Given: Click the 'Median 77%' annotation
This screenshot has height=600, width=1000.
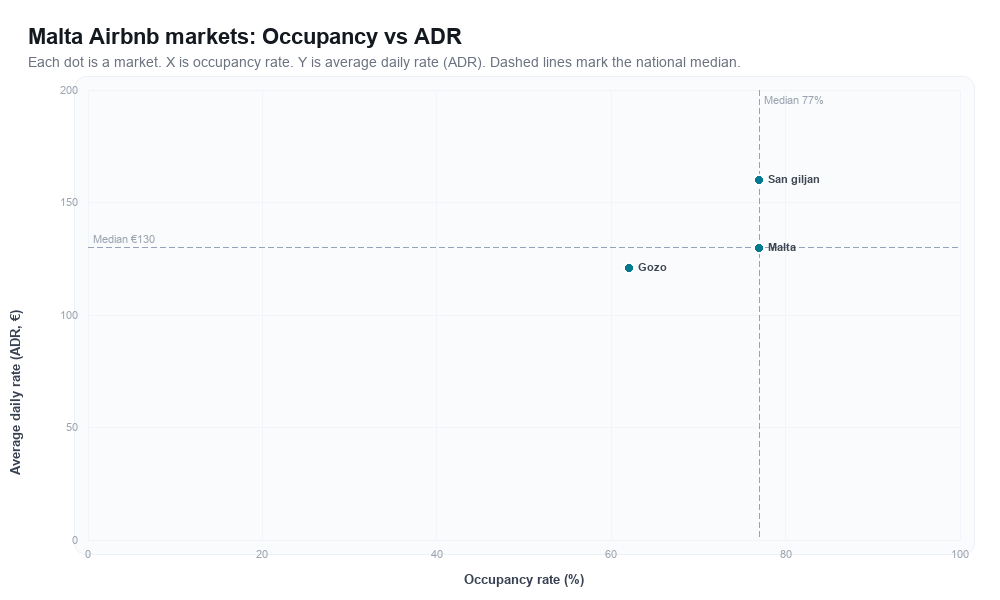Looking at the screenshot, I should pos(793,100).
